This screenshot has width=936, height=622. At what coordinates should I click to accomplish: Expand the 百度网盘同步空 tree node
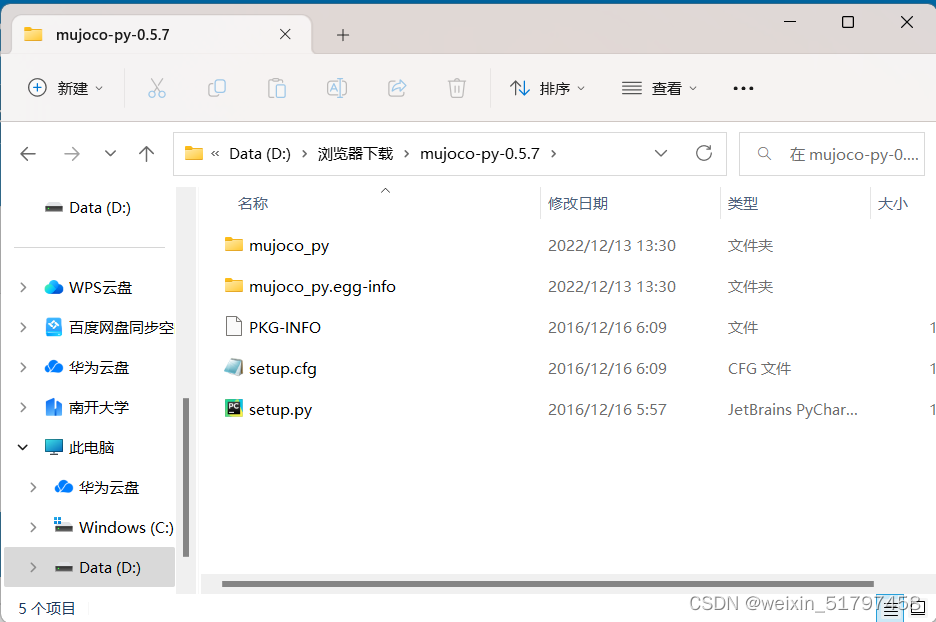[23, 327]
